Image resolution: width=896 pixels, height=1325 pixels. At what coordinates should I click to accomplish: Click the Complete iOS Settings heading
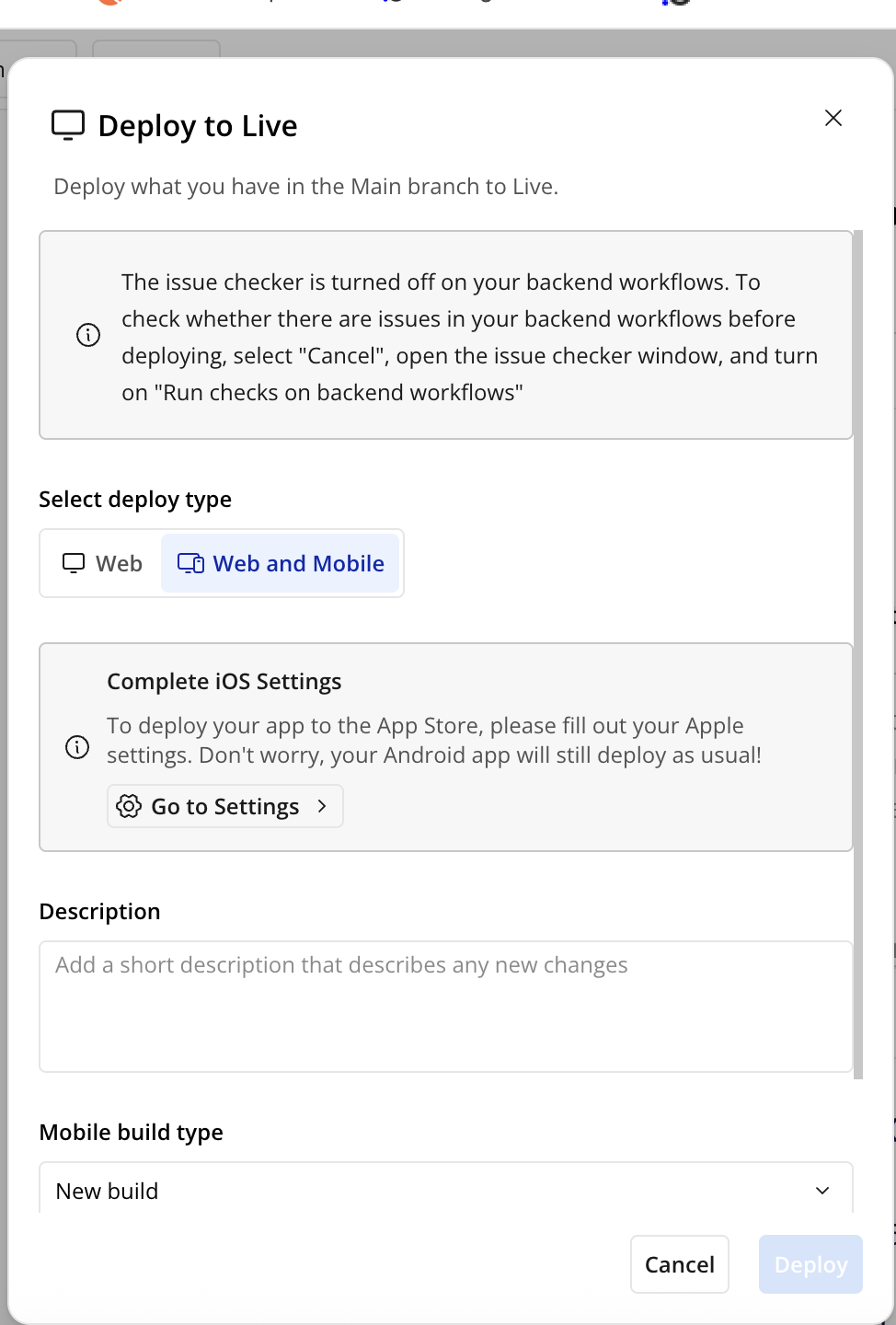pyautogui.click(x=224, y=682)
